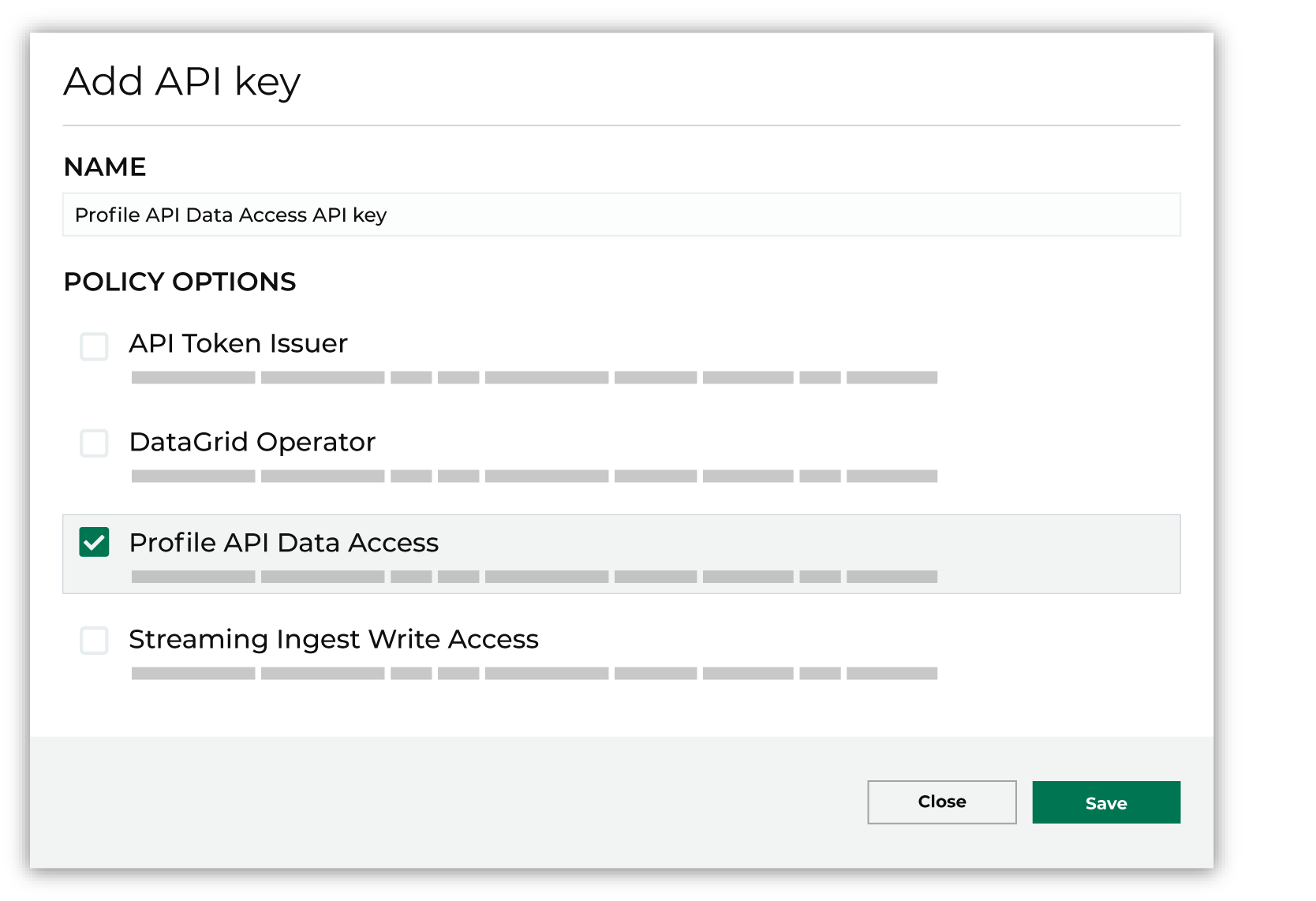Click the NAME field label
This screenshot has width=1316, height=901.
point(105,166)
